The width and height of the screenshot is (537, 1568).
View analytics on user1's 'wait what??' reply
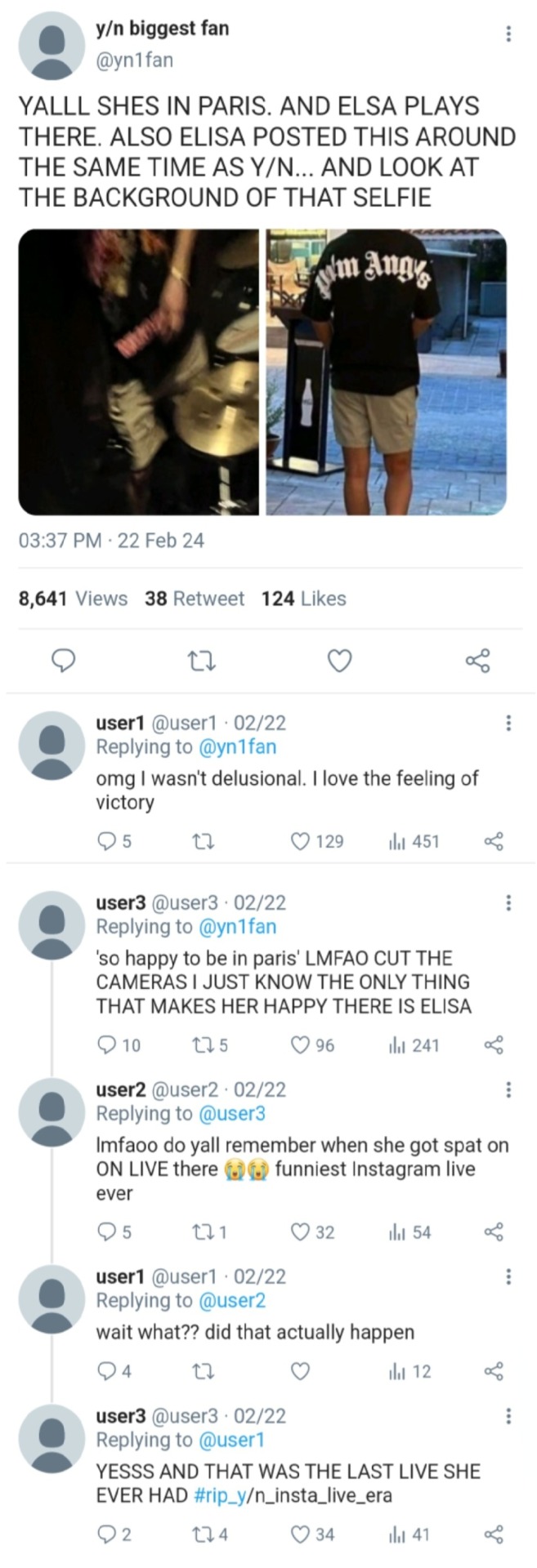click(x=409, y=1371)
